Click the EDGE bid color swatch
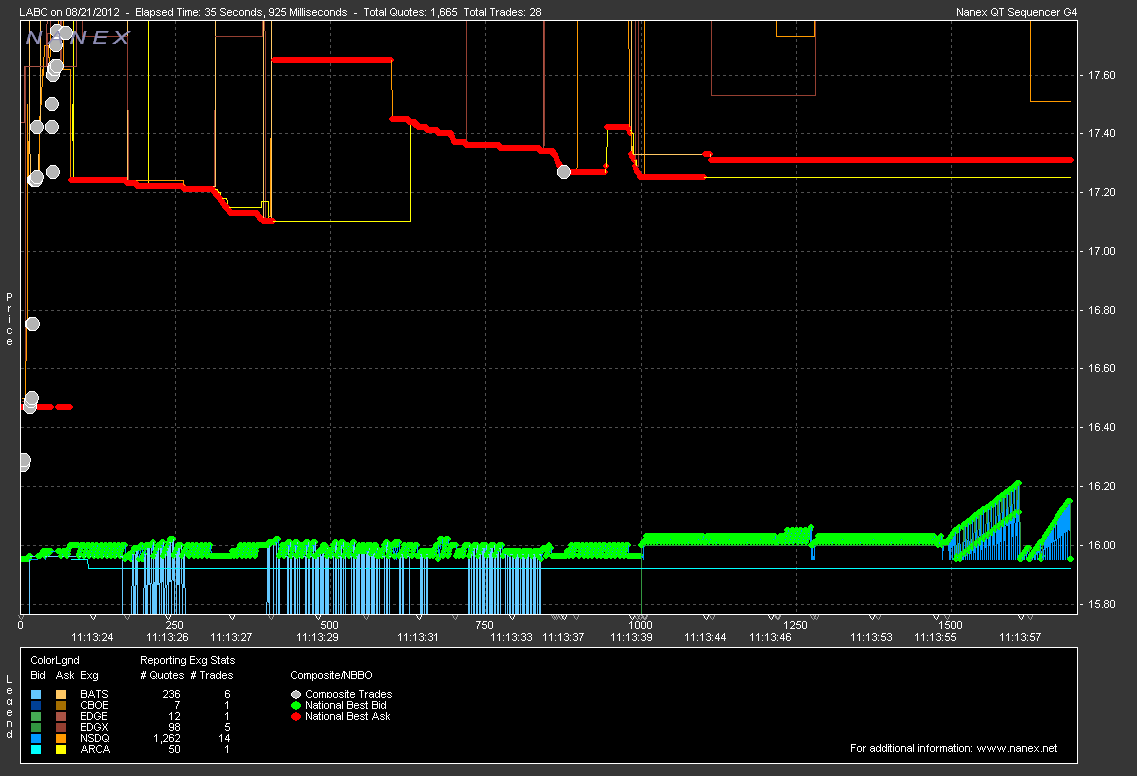The height and width of the screenshot is (776, 1137). pyautogui.click(x=36, y=716)
